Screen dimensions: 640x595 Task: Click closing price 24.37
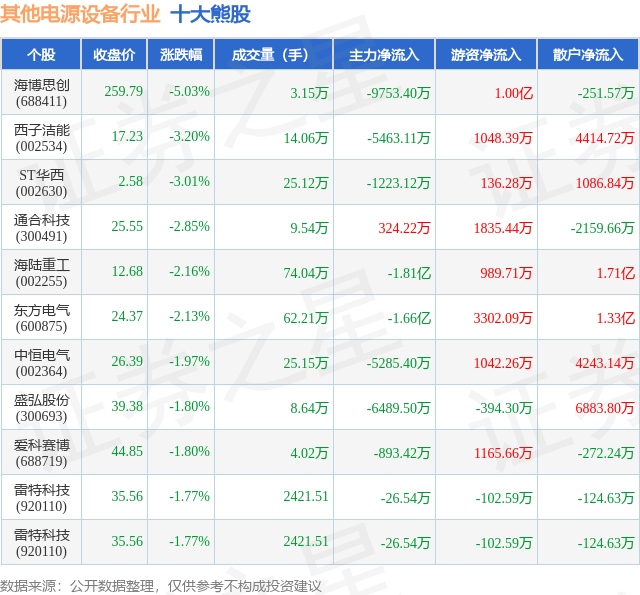(x=127, y=316)
